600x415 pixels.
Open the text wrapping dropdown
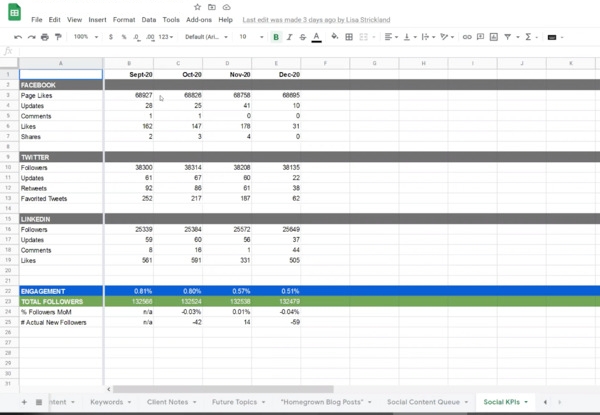428,37
